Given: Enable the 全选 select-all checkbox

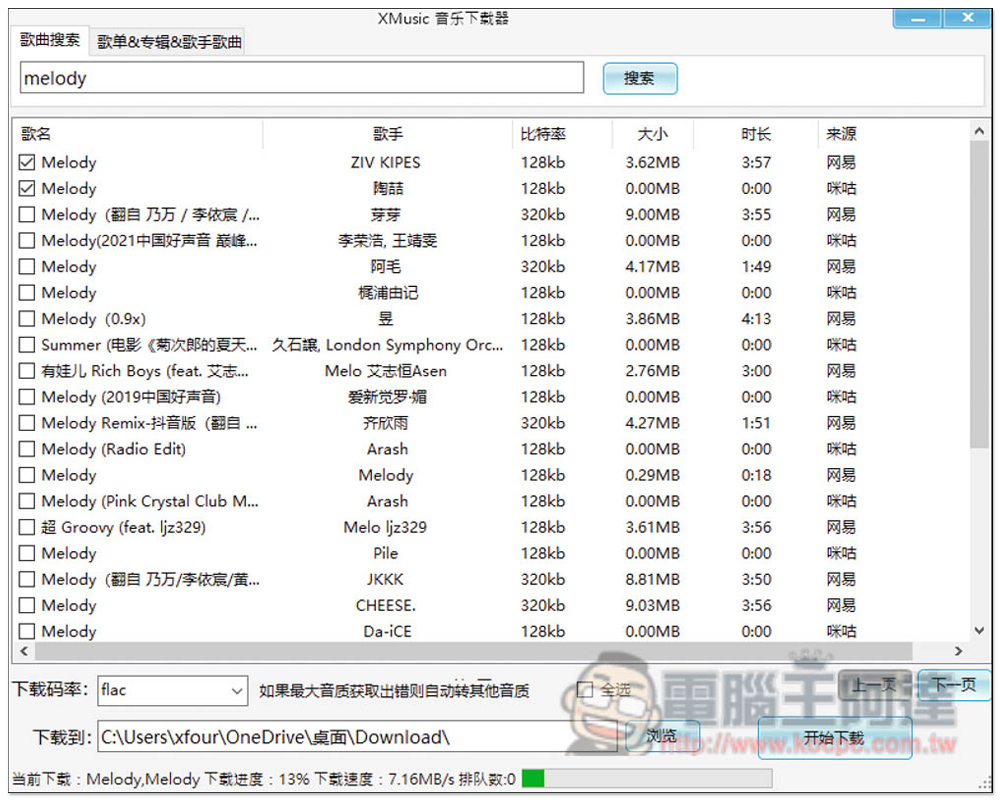Looking at the screenshot, I should click(x=586, y=690).
